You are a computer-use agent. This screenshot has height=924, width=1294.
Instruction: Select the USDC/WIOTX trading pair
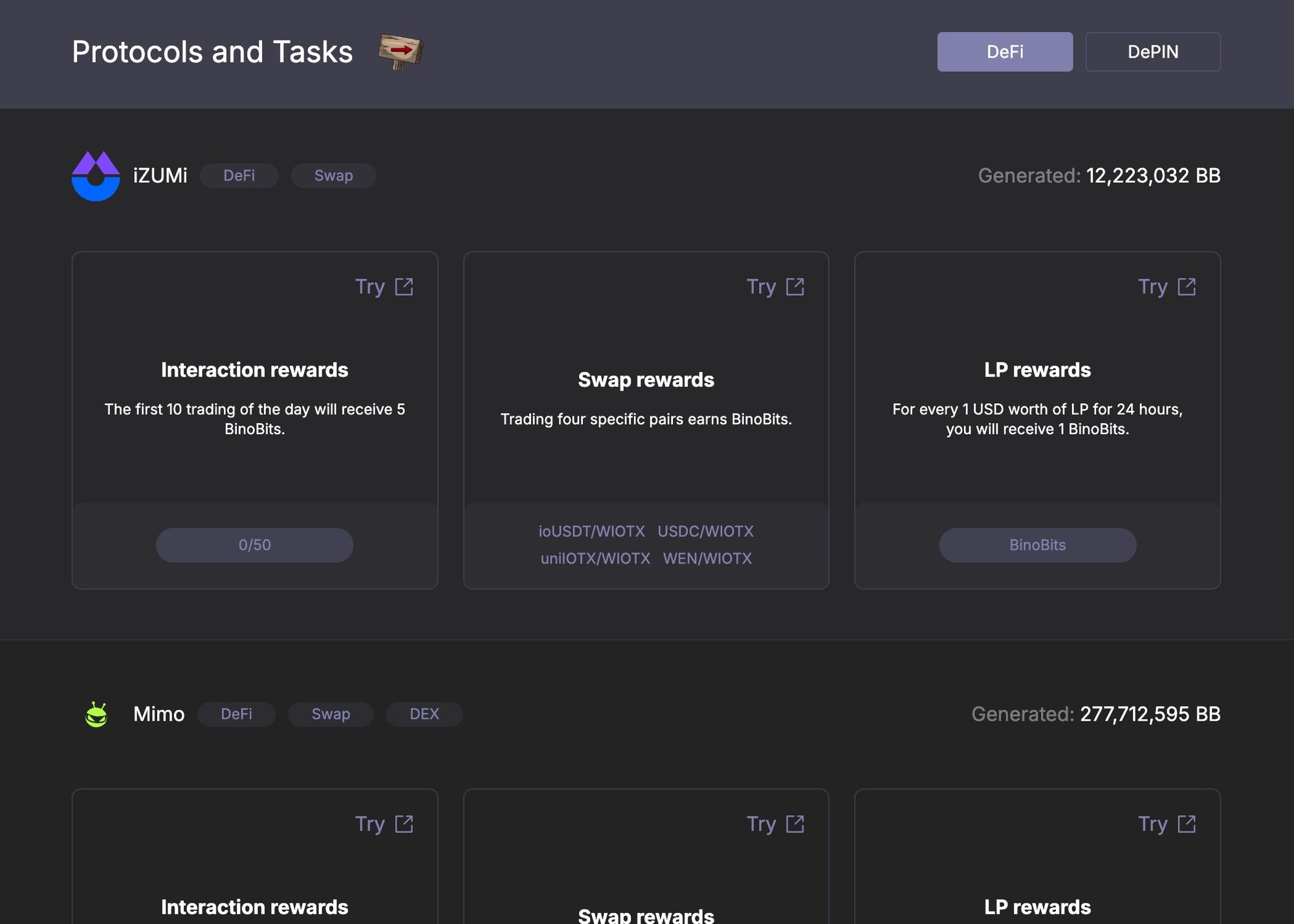(x=705, y=531)
